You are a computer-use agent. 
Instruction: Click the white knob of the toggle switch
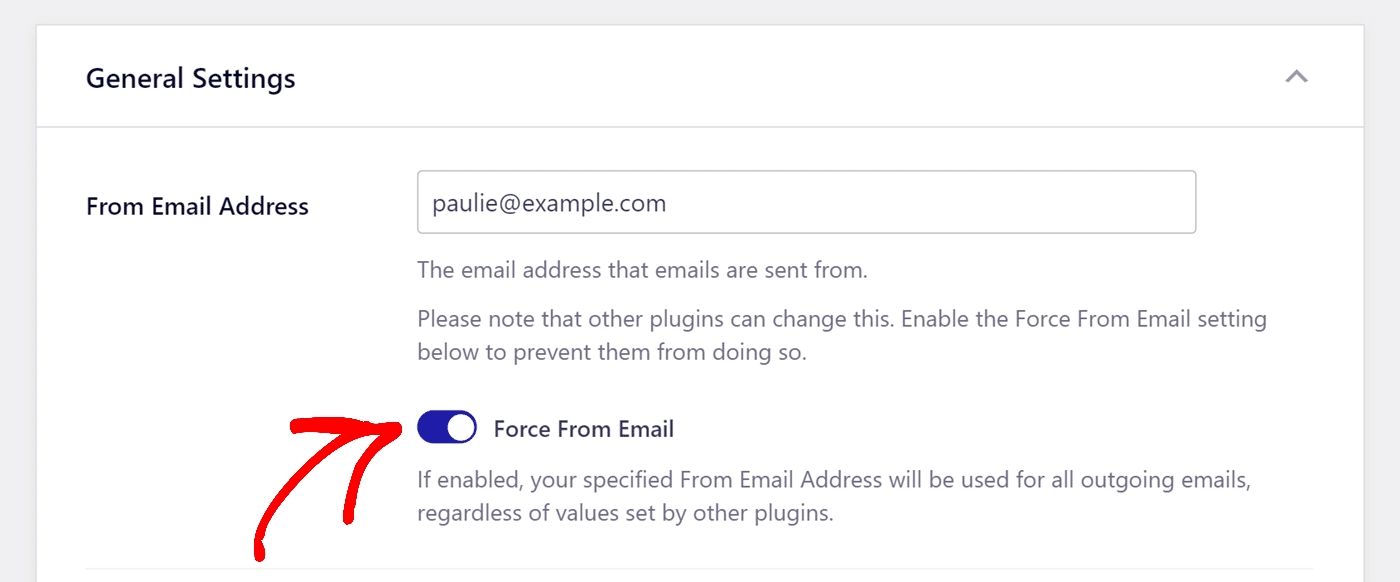[x=460, y=428]
